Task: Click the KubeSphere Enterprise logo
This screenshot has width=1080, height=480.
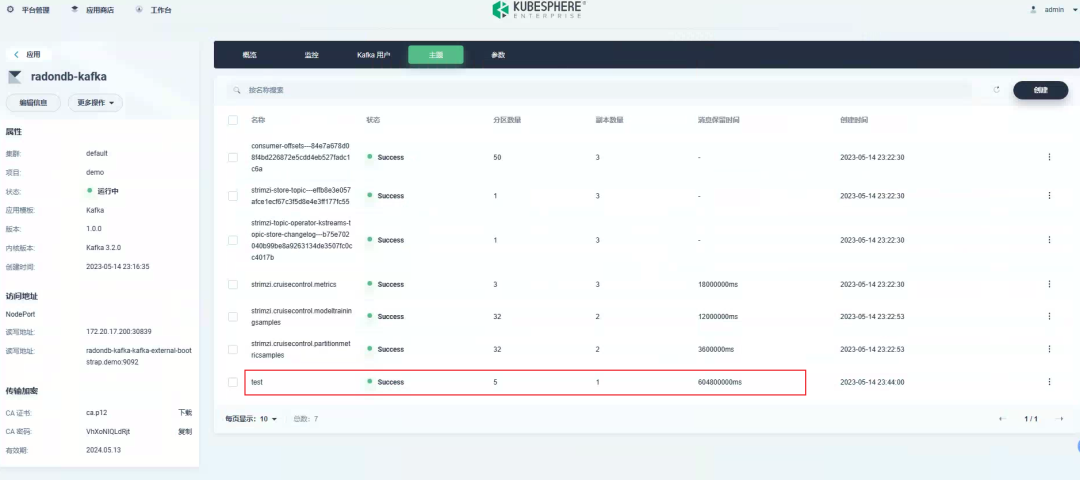Action: pos(539,10)
